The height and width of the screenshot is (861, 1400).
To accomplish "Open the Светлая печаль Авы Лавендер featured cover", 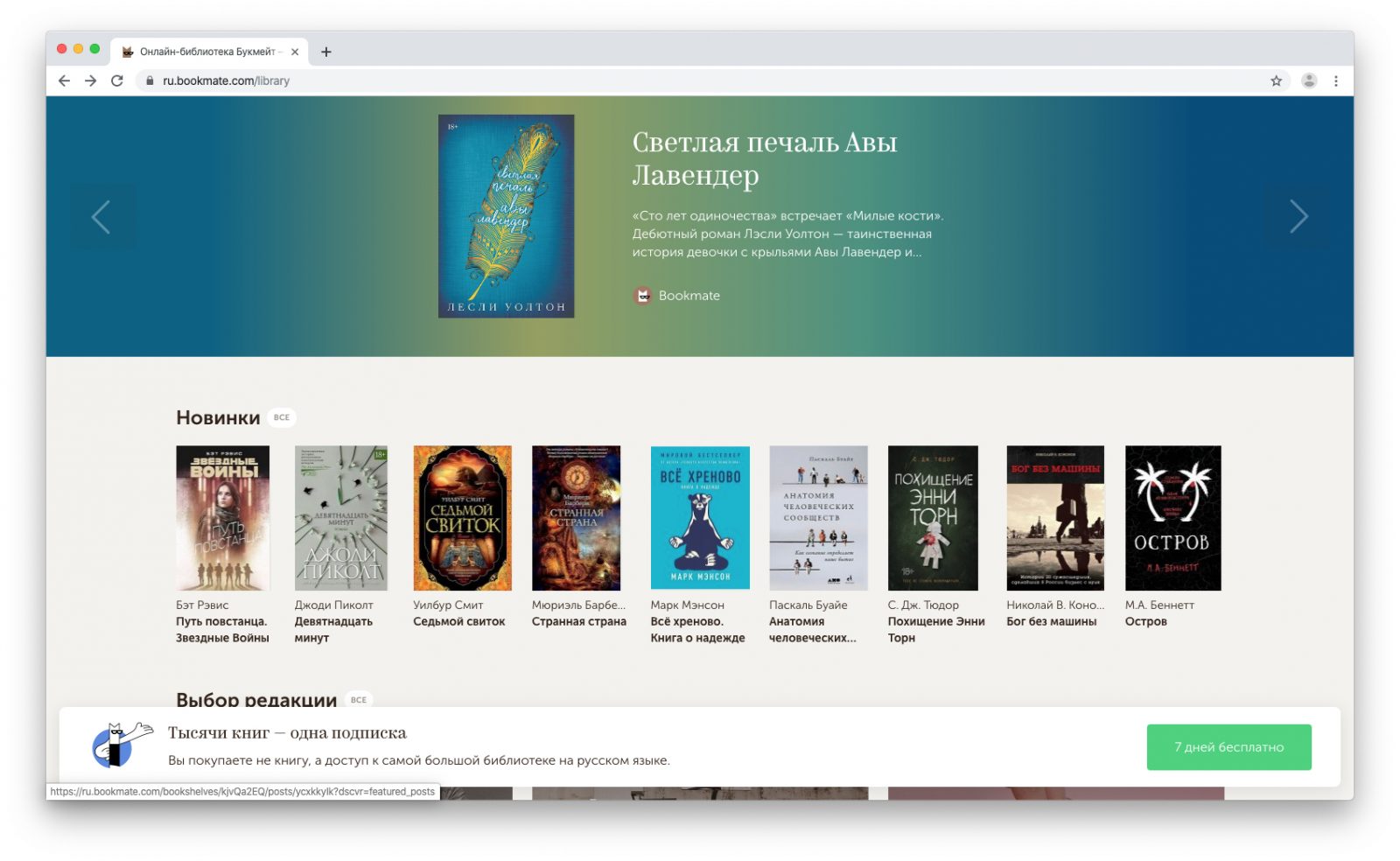I will 506,216.
